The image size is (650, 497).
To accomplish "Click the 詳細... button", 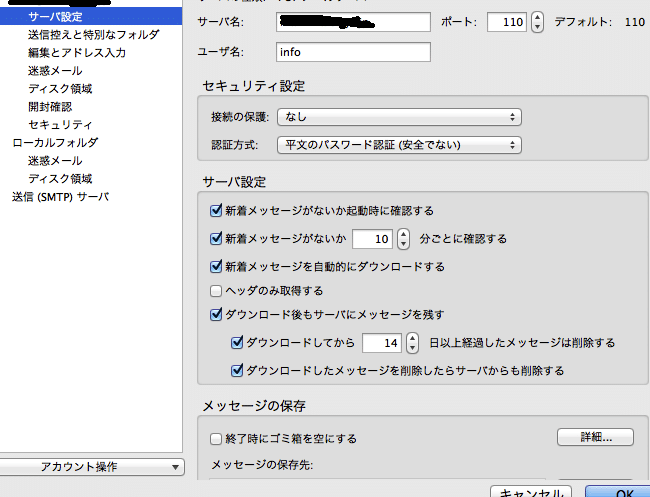I will 595,437.
